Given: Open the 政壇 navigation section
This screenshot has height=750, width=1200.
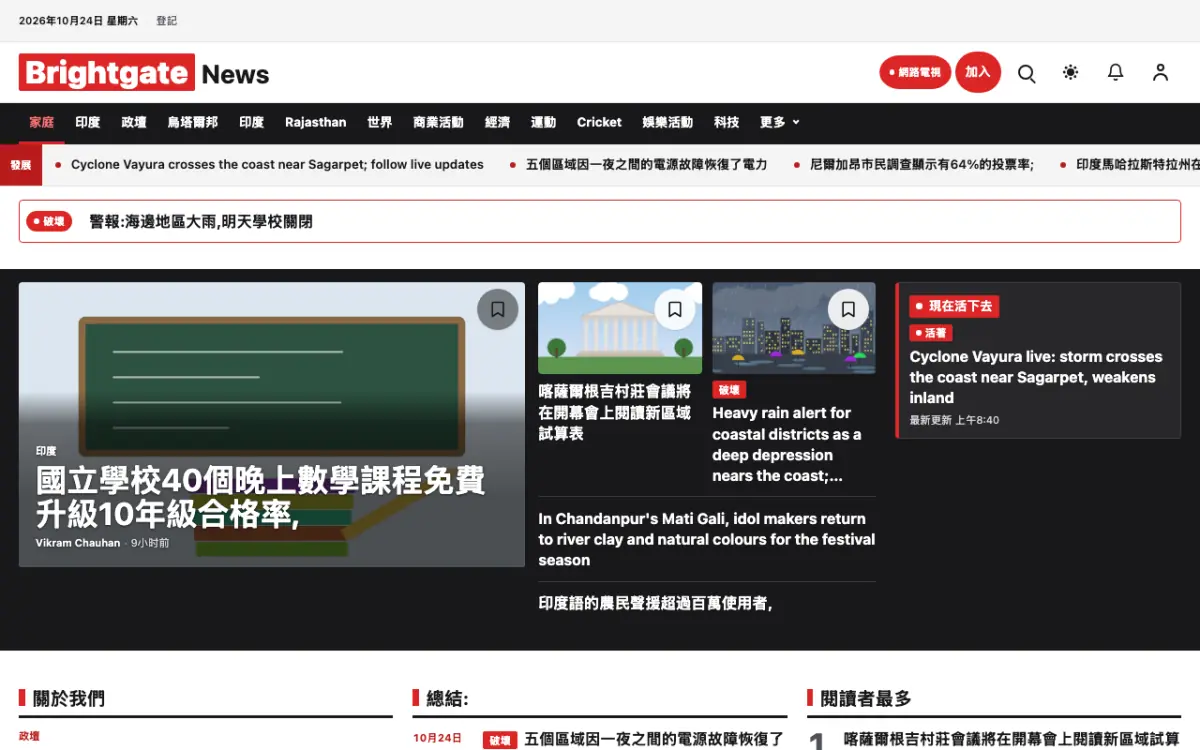Looking at the screenshot, I should click(134, 122).
